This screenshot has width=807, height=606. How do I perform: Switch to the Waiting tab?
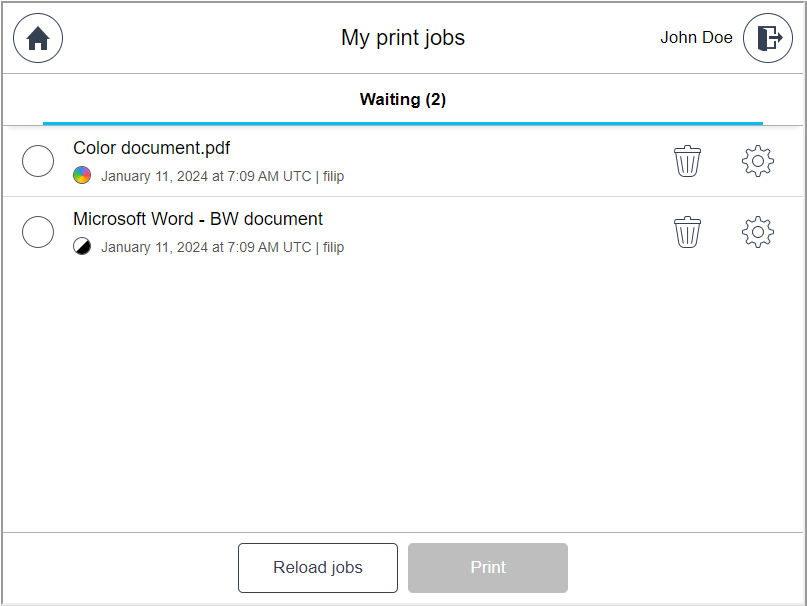tap(403, 99)
